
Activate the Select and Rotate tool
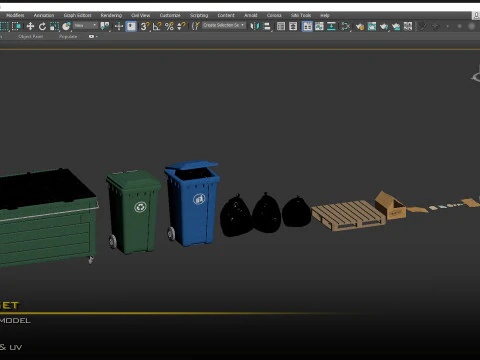coord(42,26)
